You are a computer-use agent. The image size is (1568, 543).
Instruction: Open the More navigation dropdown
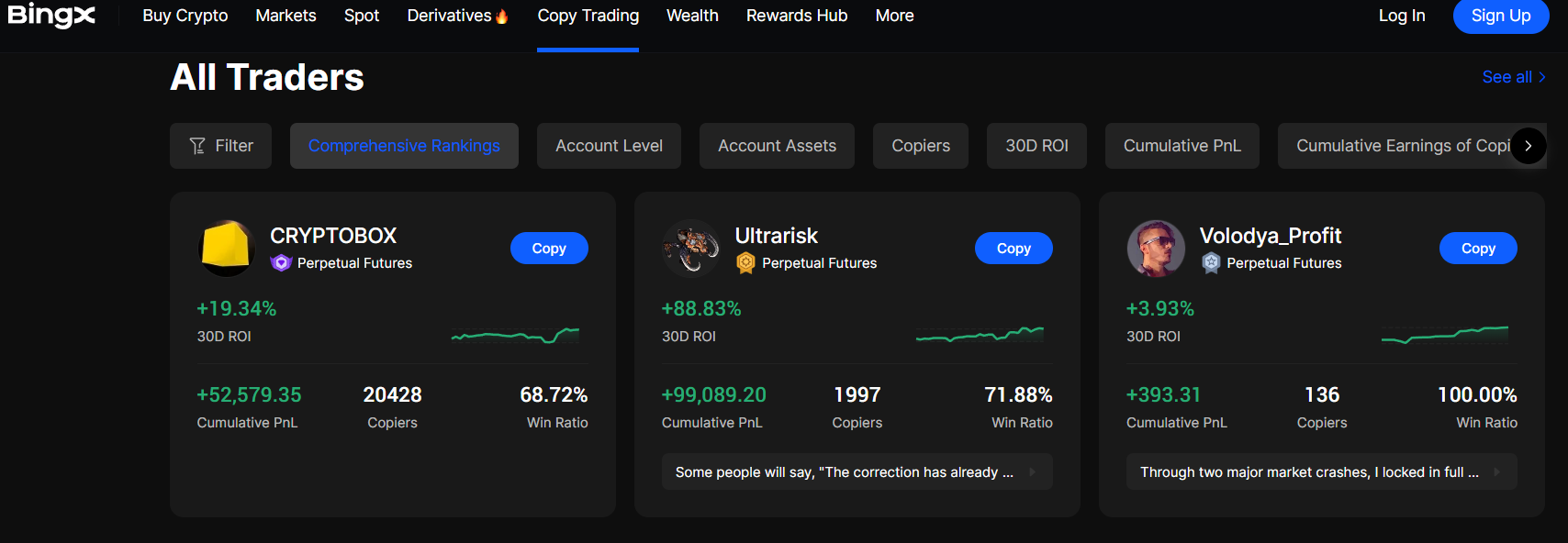tap(893, 16)
